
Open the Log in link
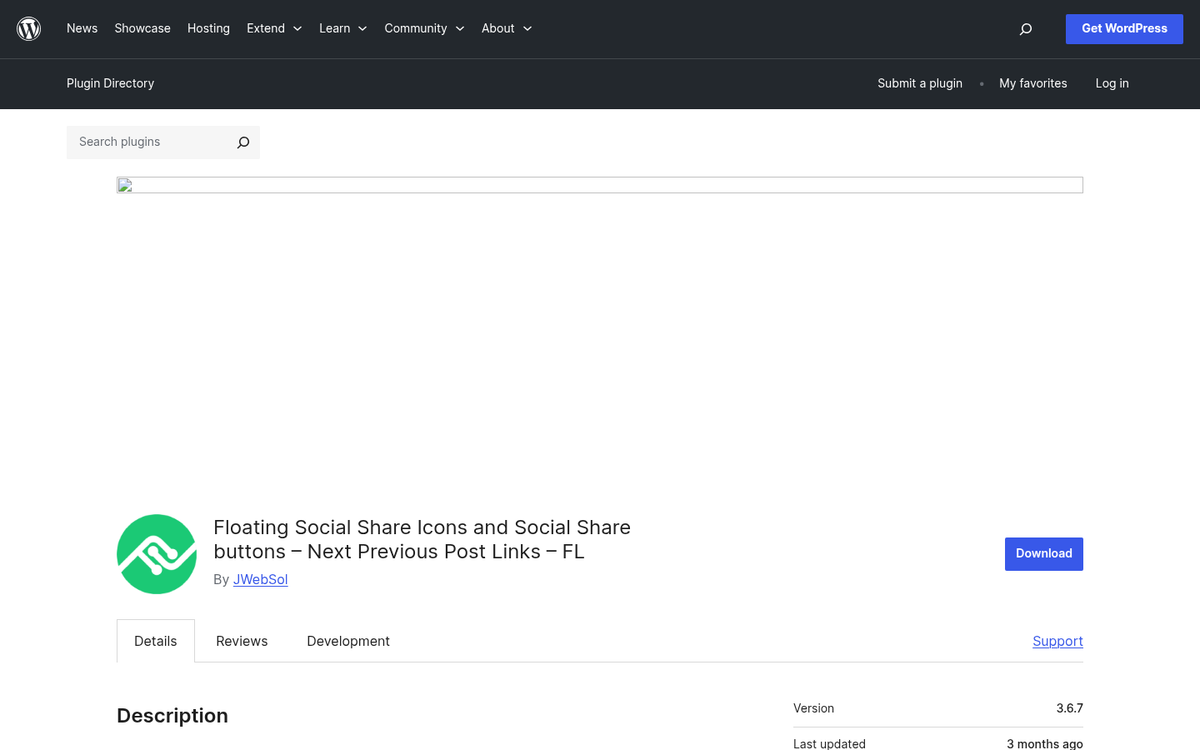[1111, 84]
